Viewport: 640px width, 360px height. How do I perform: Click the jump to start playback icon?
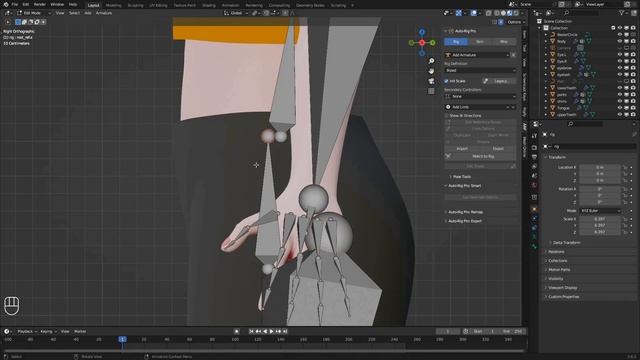click(x=251, y=331)
